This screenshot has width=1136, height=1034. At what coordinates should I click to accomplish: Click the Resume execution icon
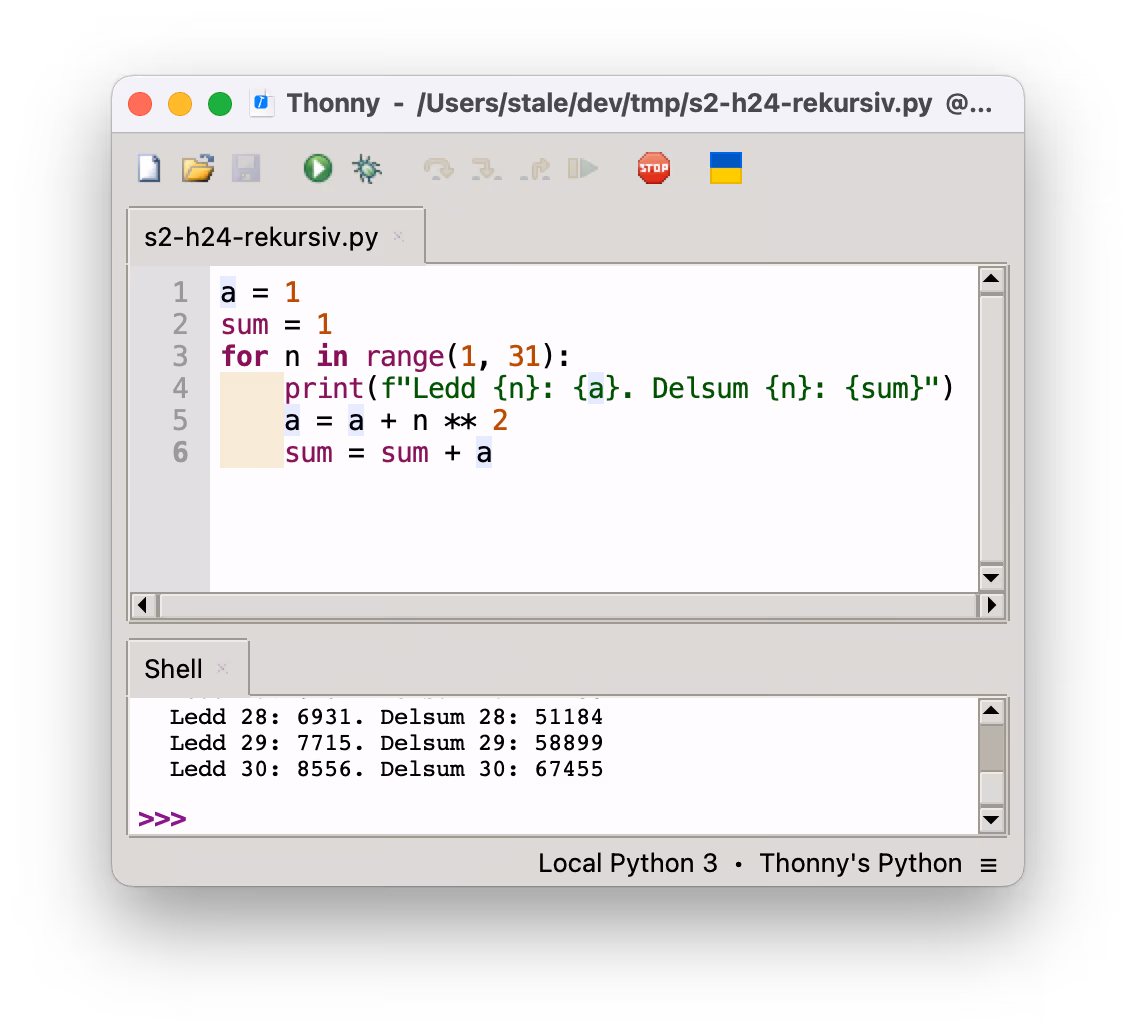tap(582, 169)
